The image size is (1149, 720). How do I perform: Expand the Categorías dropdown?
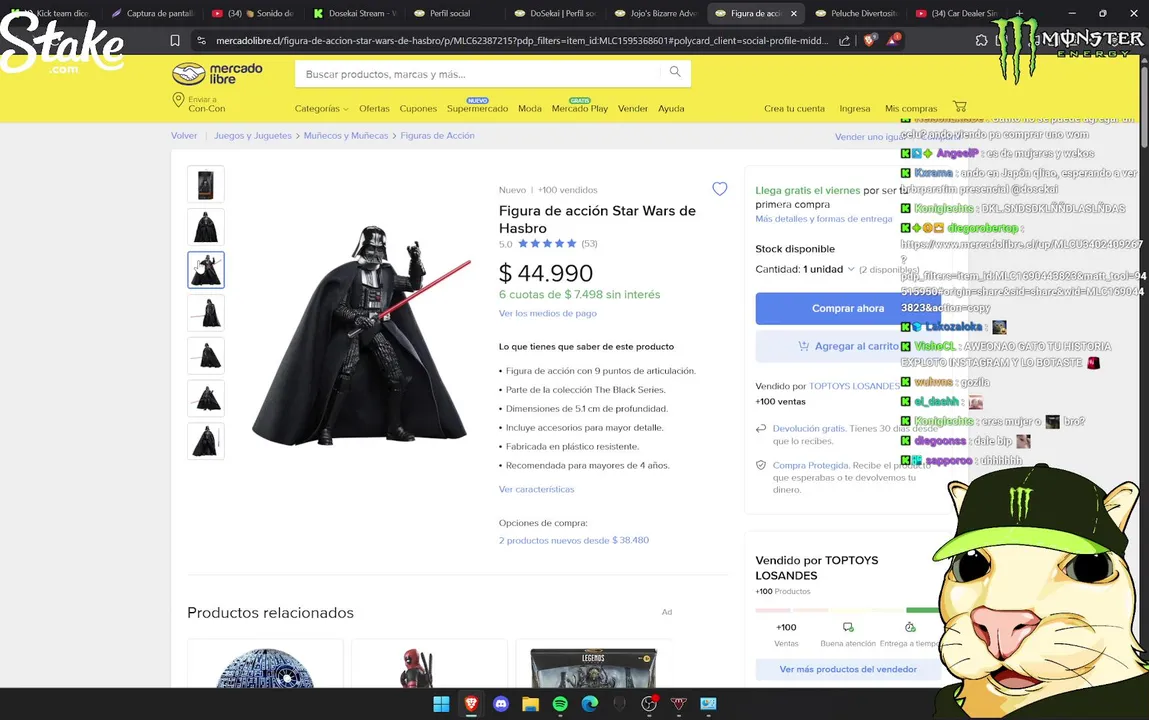[322, 108]
